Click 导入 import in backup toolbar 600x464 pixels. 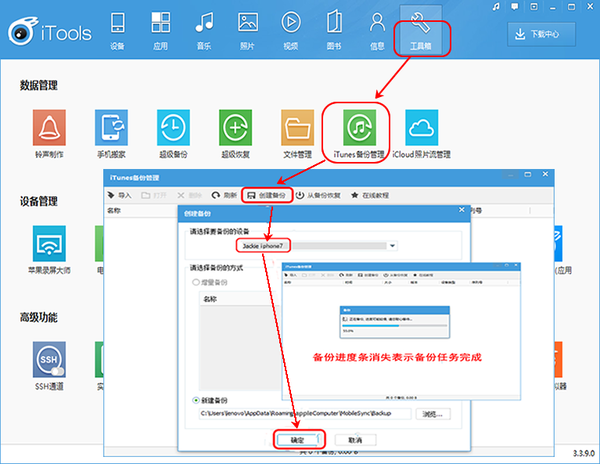click(119, 195)
